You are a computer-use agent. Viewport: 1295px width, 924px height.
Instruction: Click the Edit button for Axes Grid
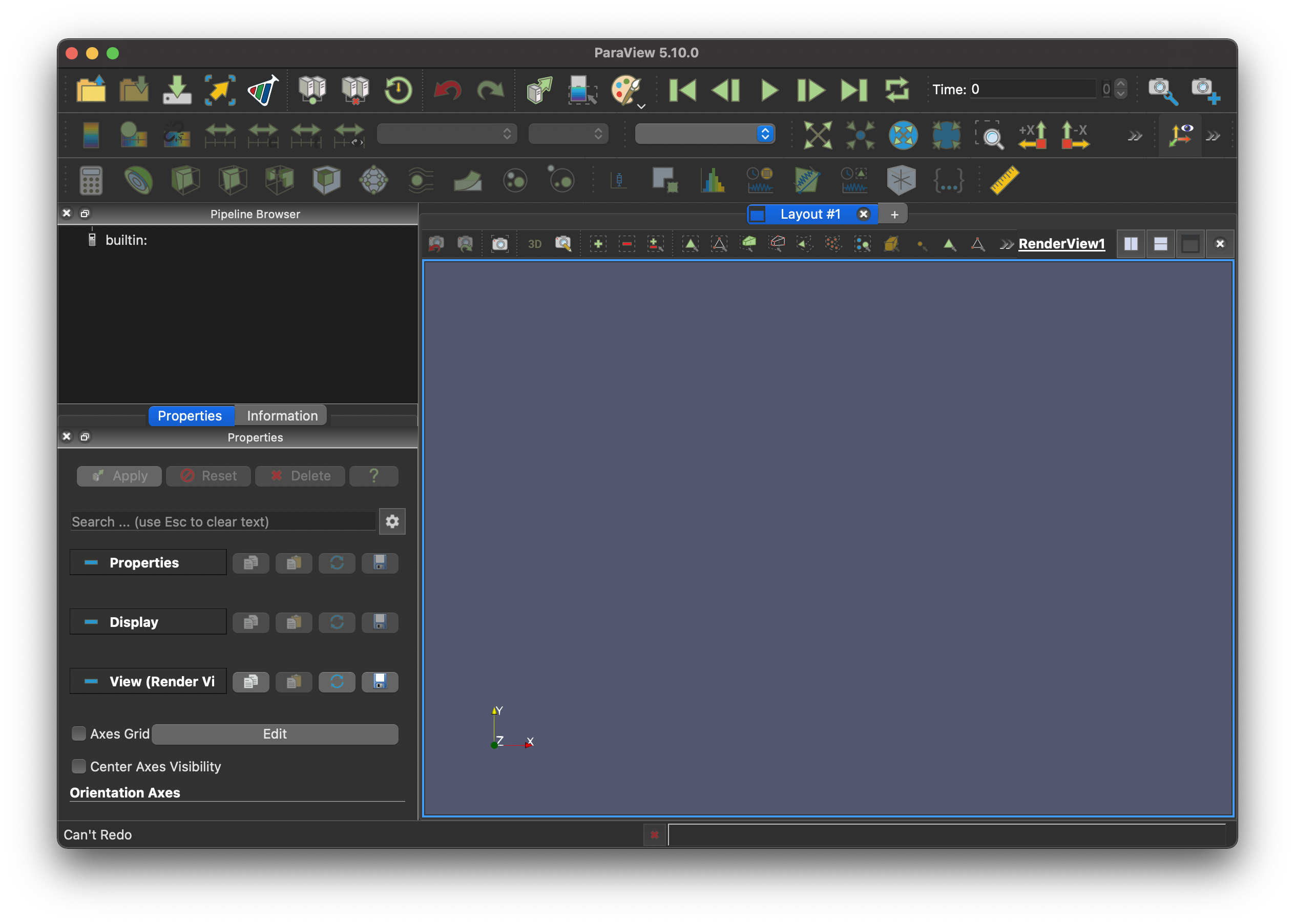275,734
